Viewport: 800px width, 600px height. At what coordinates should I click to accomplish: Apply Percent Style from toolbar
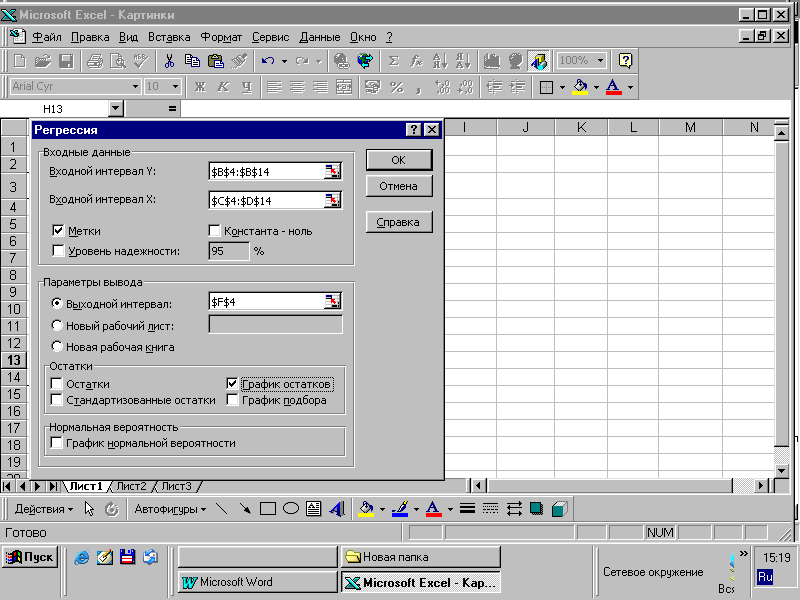[396, 87]
